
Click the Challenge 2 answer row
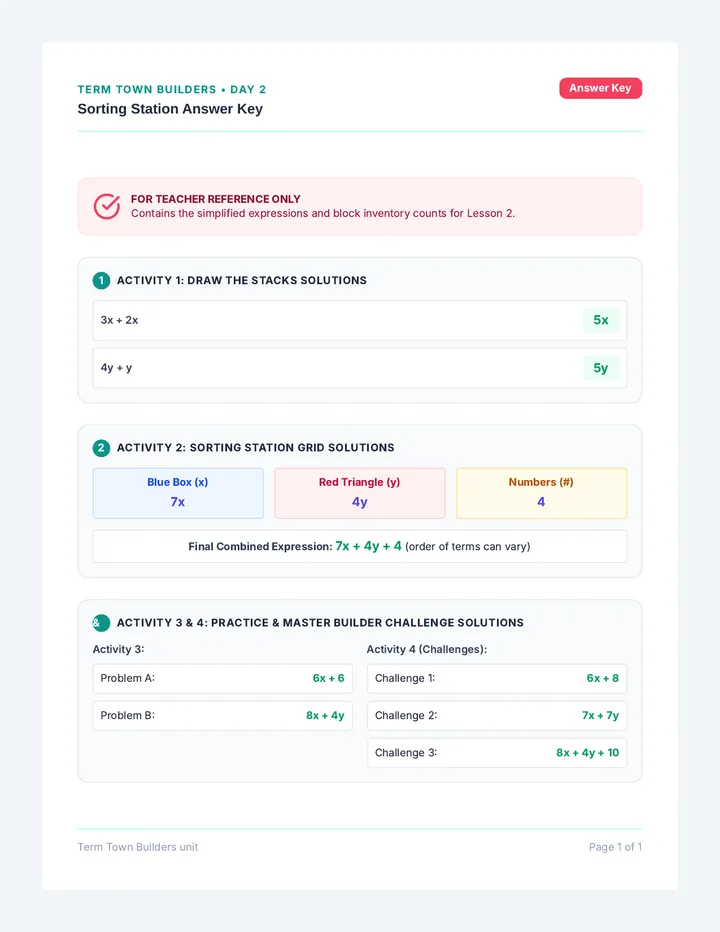(x=497, y=716)
